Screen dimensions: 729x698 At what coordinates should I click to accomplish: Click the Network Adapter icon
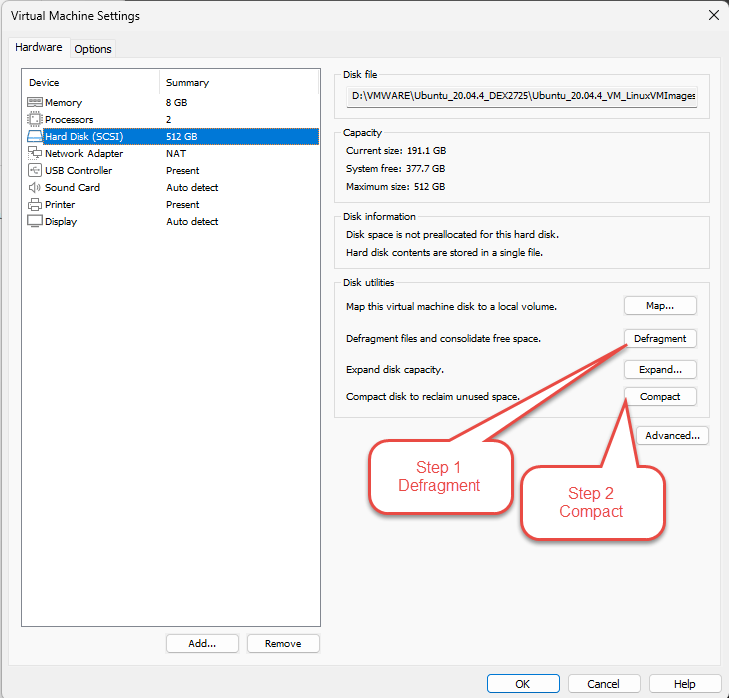35,154
